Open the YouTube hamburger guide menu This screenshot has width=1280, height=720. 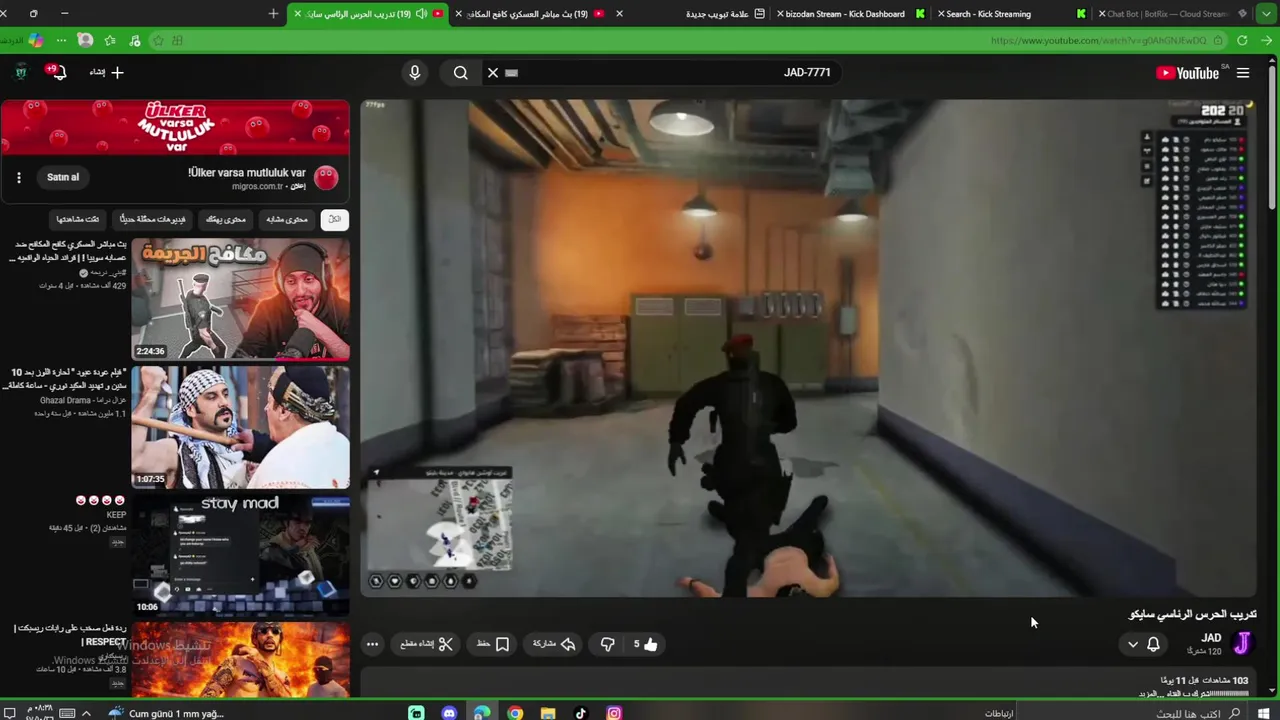(1243, 73)
